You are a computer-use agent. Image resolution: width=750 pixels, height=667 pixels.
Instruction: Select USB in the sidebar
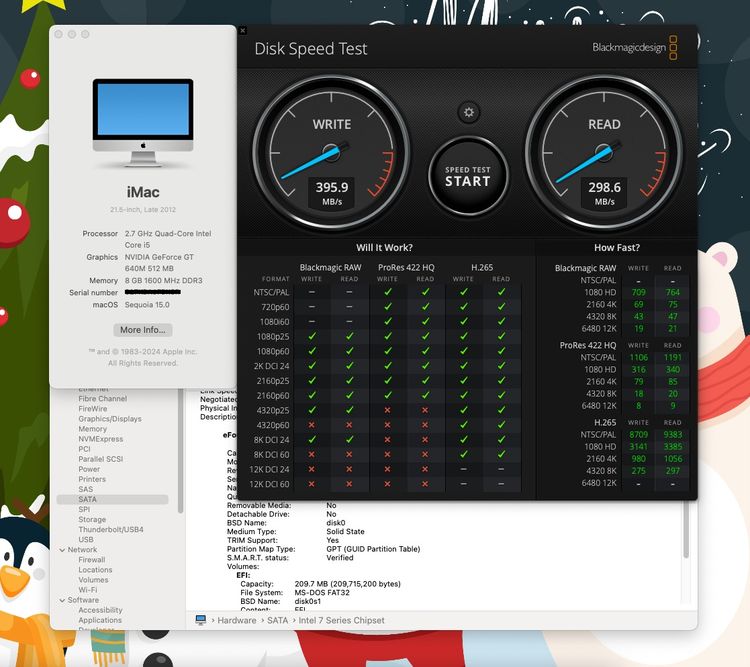86,539
